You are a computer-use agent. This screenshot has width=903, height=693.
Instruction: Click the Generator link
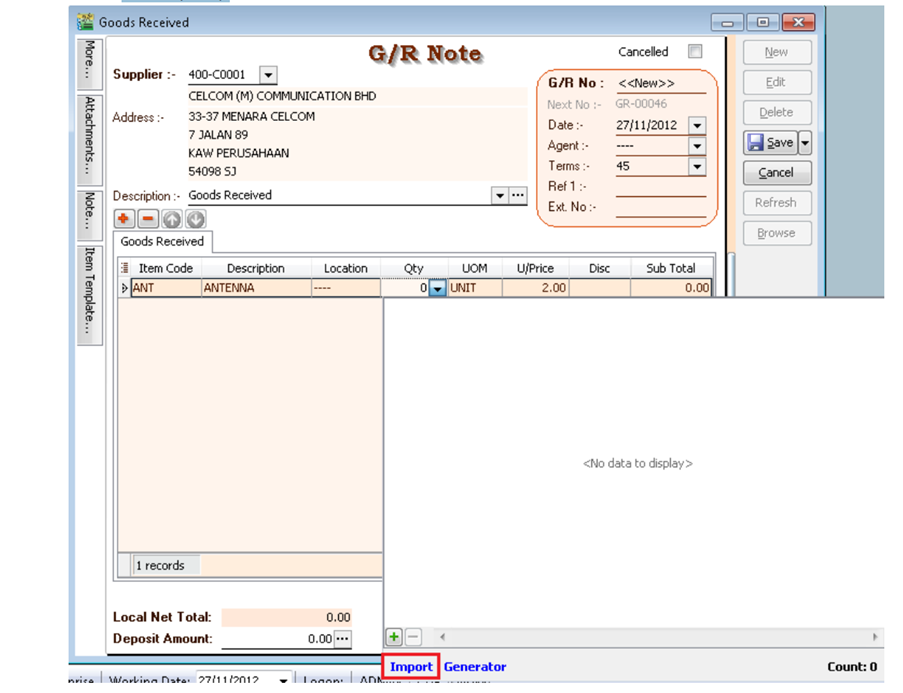click(x=475, y=667)
